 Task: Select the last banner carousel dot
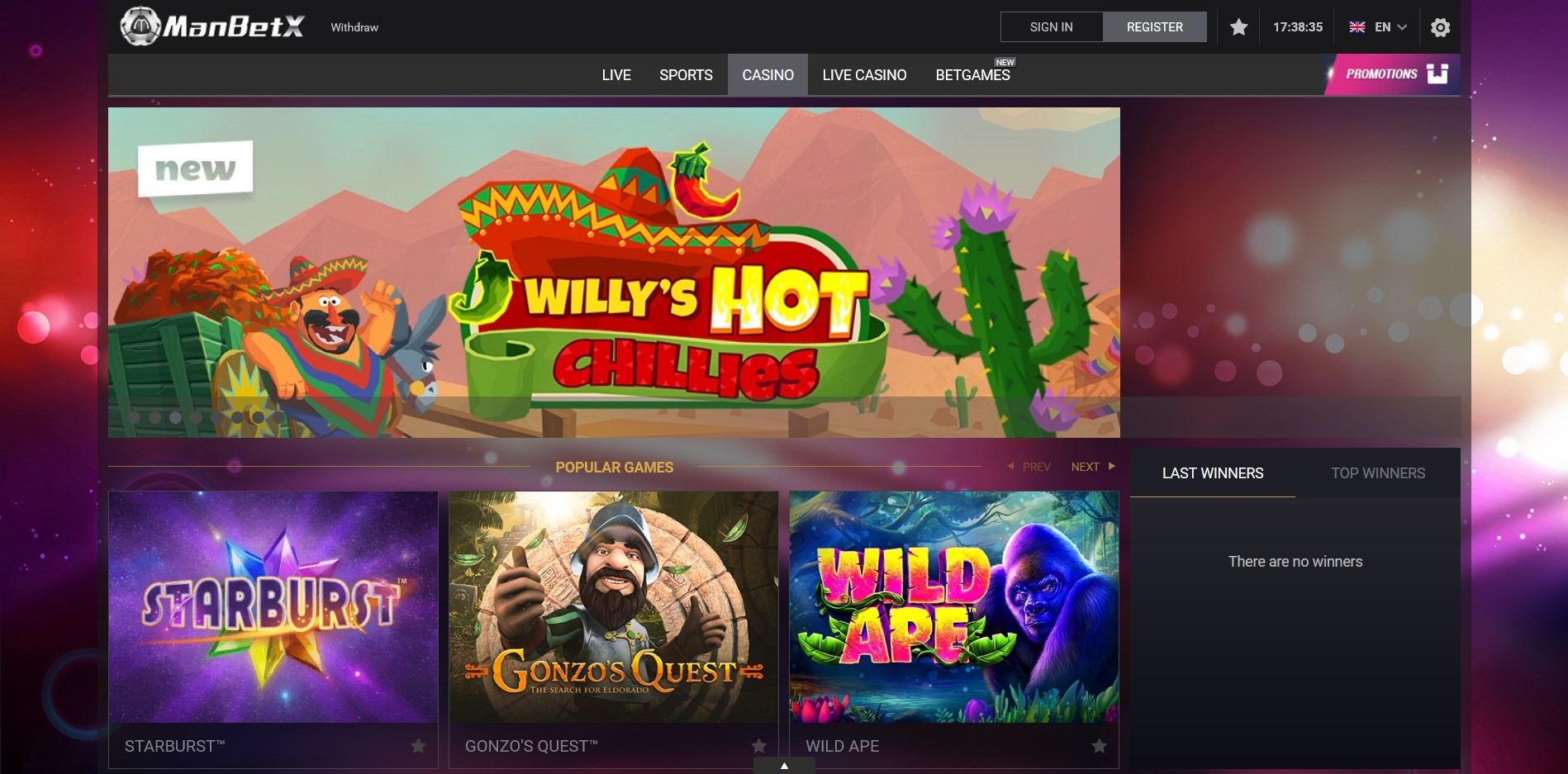click(x=278, y=417)
